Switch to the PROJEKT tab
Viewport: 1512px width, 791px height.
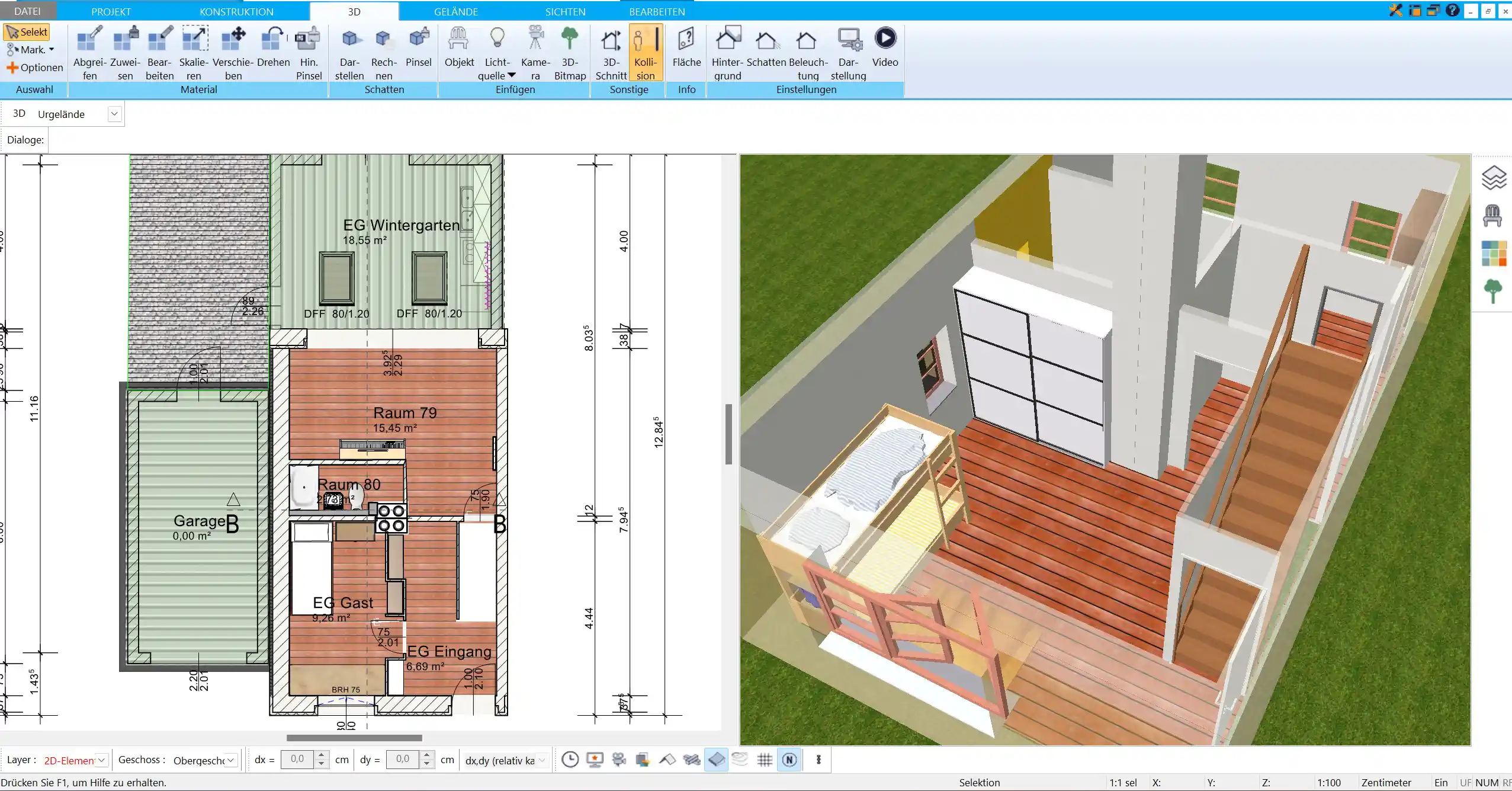pyautogui.click(x=111, y=11)
